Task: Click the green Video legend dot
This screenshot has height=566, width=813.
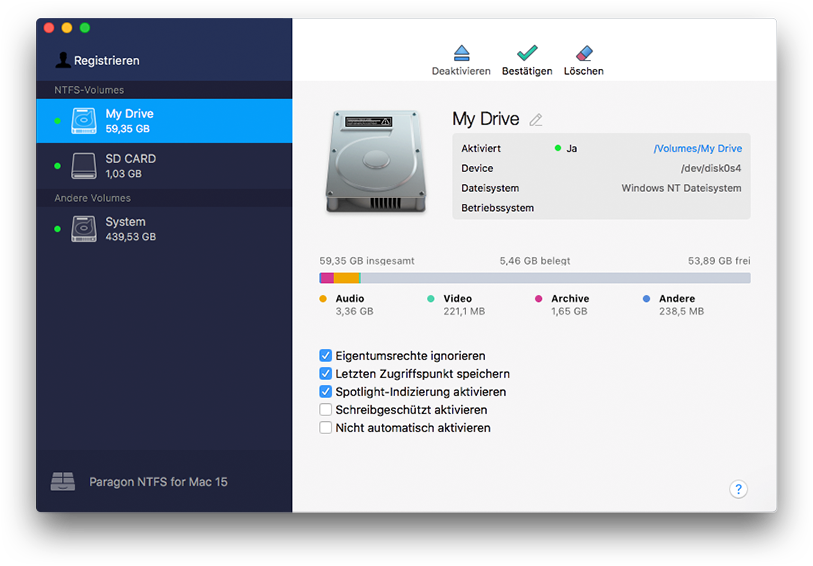Action: 430,299
